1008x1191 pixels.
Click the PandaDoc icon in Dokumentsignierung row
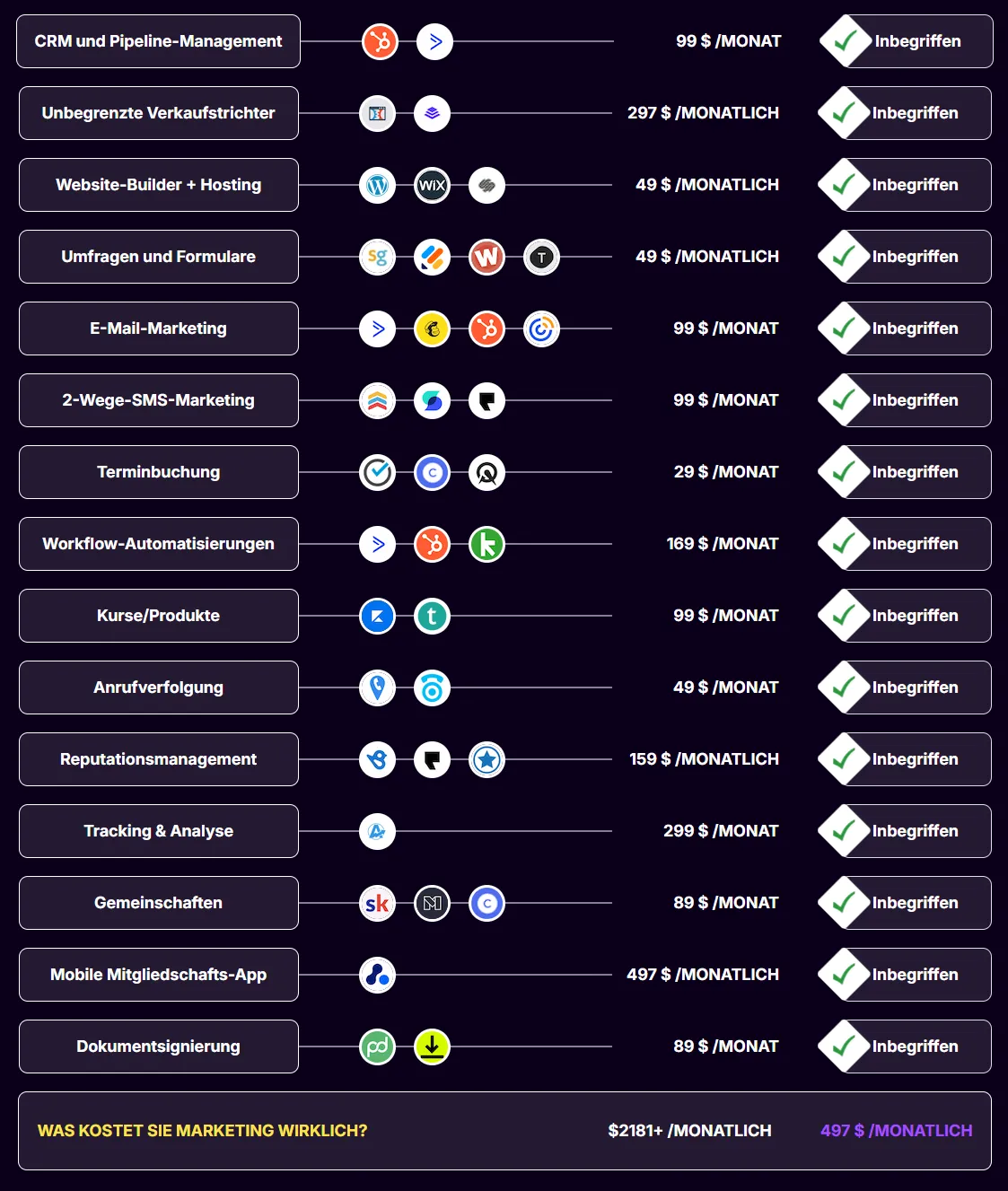(x=378, y=1047)
